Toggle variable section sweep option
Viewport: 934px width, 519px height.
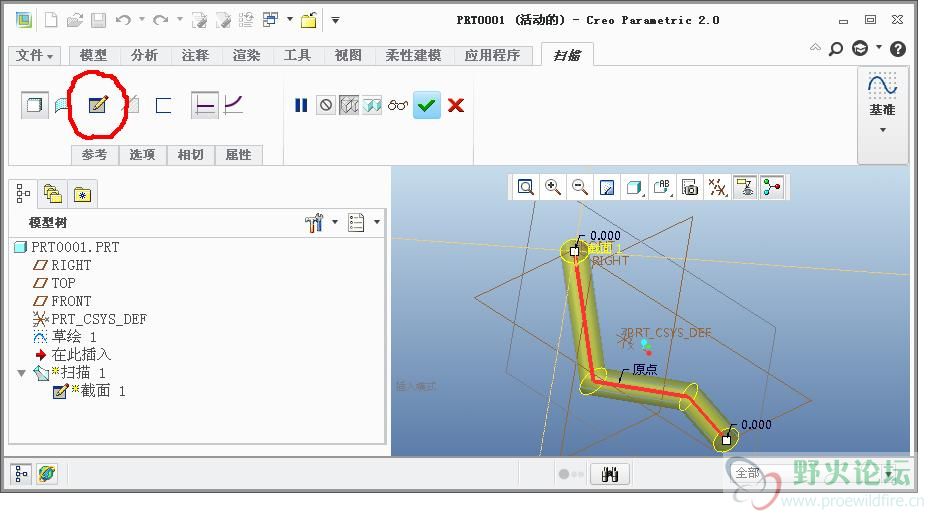point(233,105)
